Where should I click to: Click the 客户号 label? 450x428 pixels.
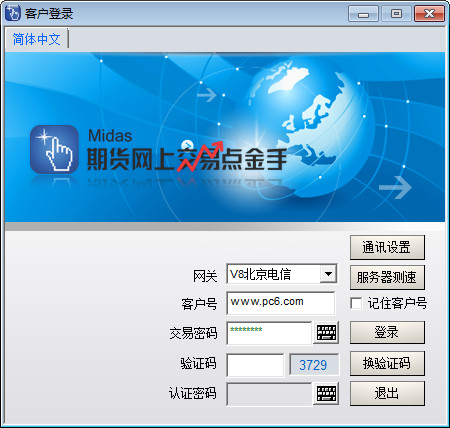click(199, 304)
